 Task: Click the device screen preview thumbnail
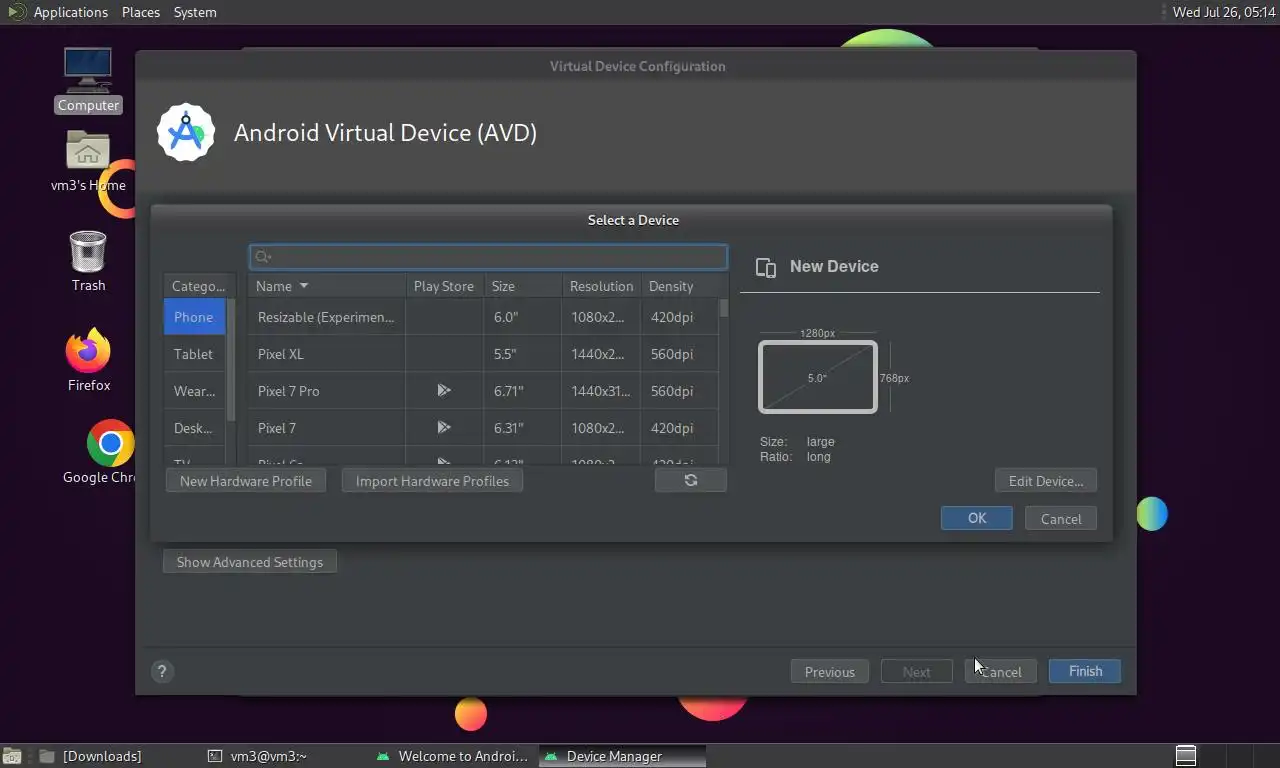click(x=818, y=377)
